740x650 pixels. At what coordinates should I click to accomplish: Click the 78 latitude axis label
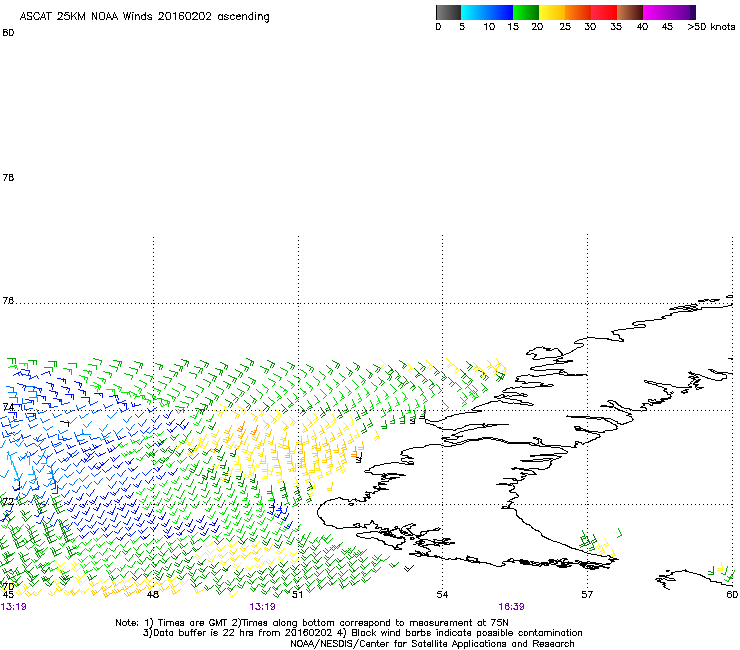pos(8,177)
